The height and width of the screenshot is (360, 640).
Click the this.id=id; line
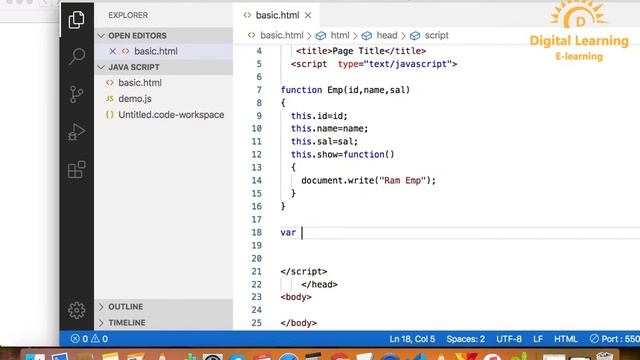pyautogui.click(x=319, y=116)
